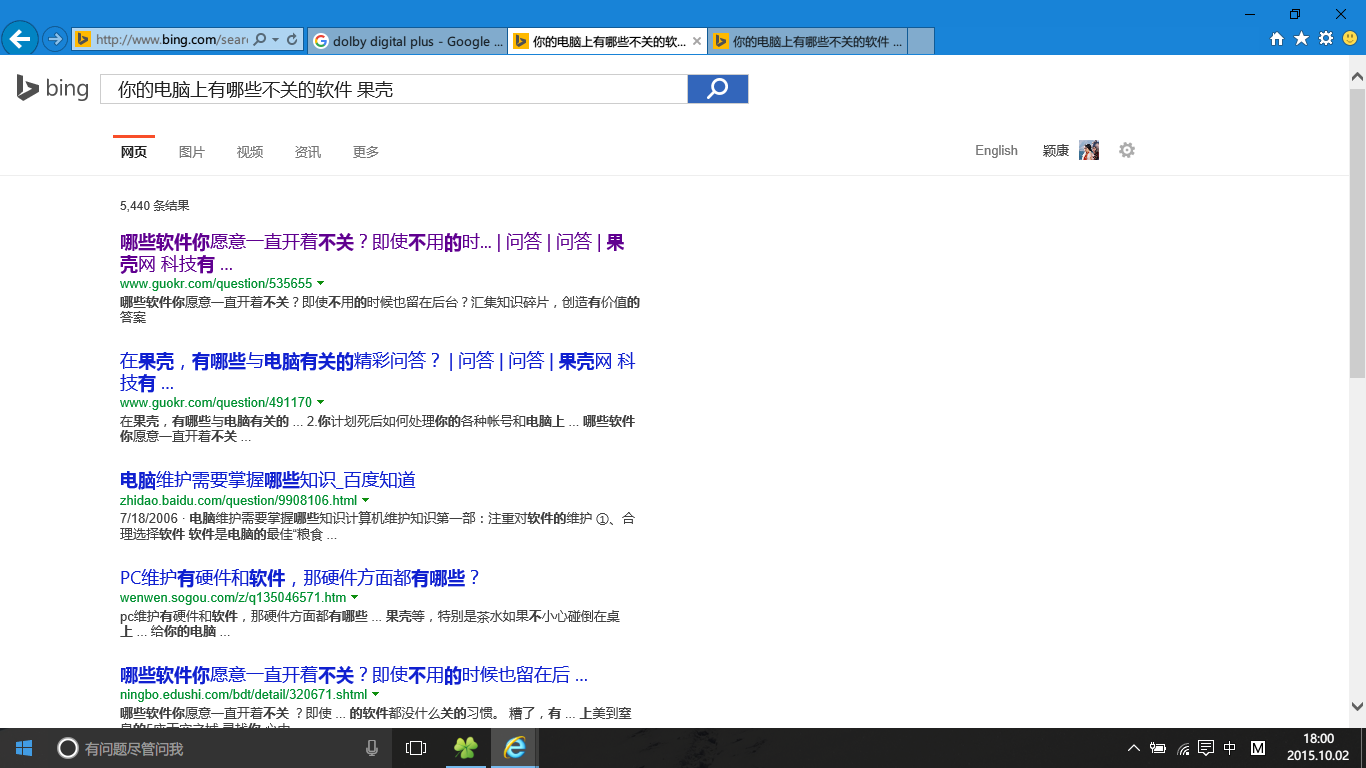Open a new browser tab
This screenshot has height=768, width=1366.
[921, 41]
